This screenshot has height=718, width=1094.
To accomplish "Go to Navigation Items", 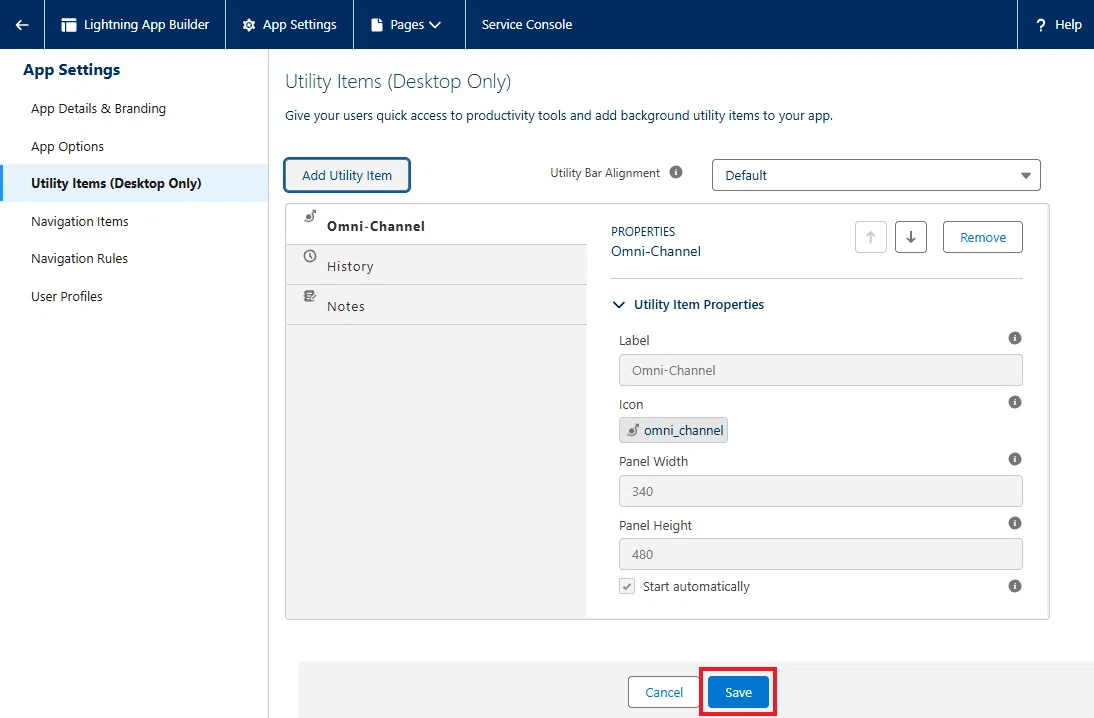I will pyautogui.click(x=80, y=221).
